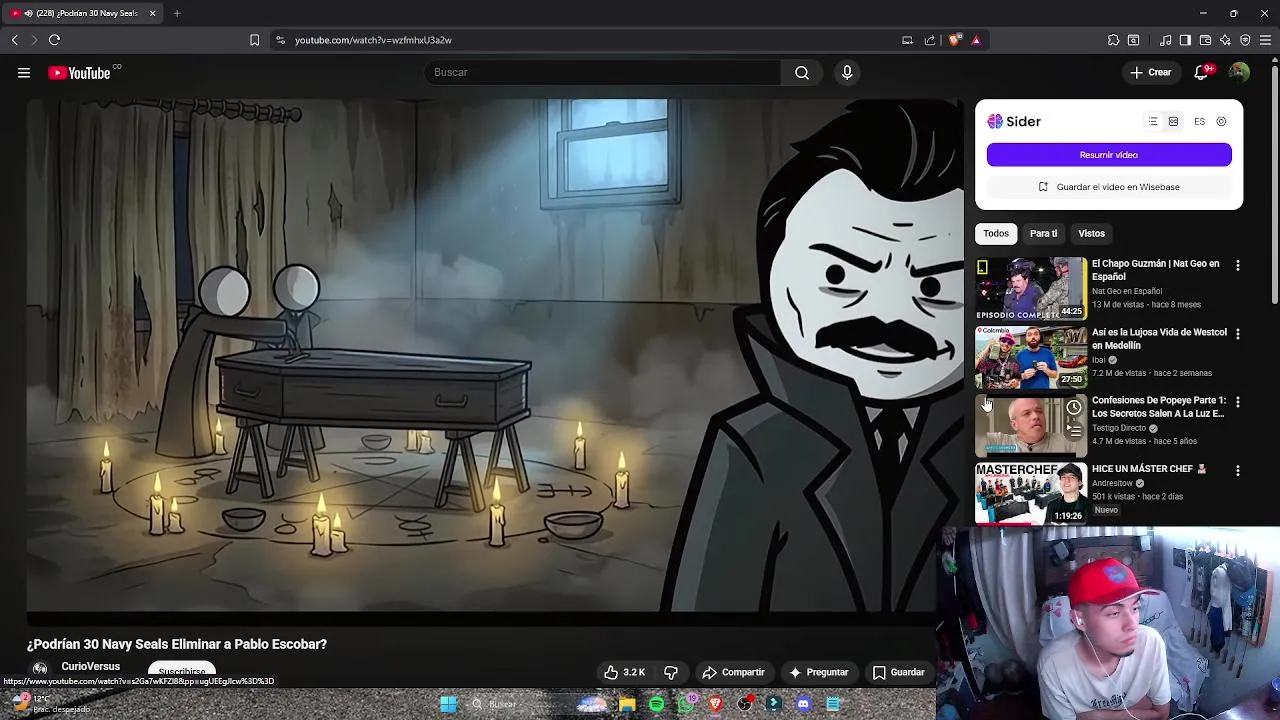The image size is (1280, 720).
Task: Open the El Chapo Guzmán video thumbnail
Action: [1031, 289]
